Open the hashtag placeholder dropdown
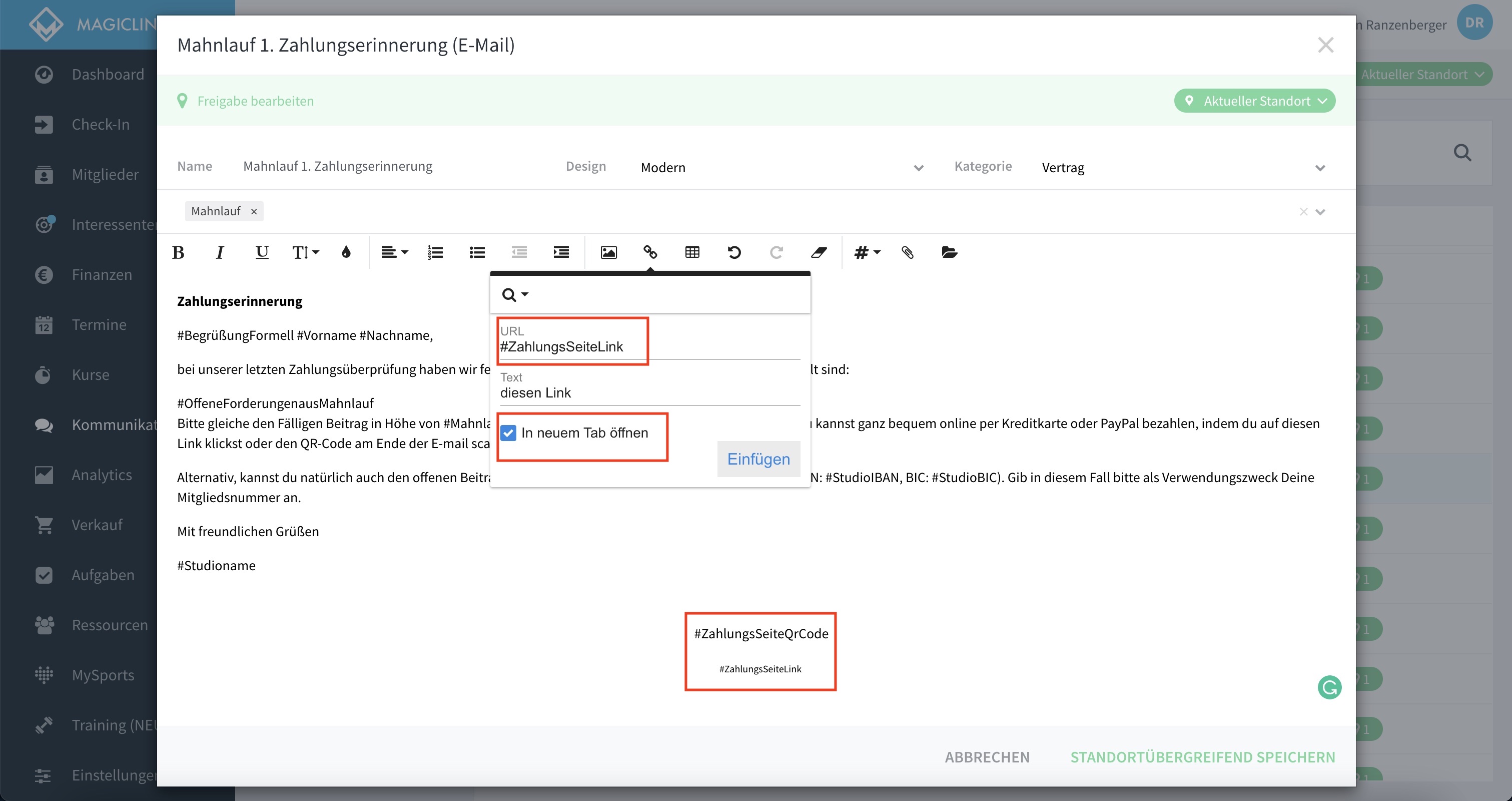Viewport: 1512px width, 801px height. pyautogui.click(x=867, y=252)
